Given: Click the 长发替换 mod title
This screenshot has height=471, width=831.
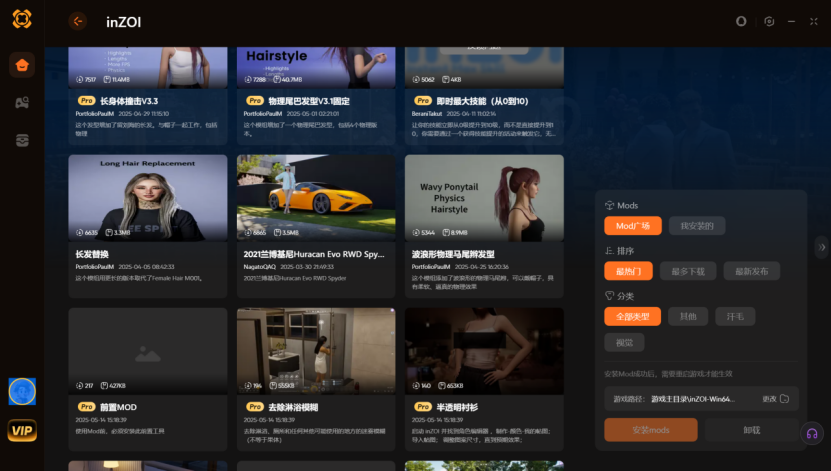Looking at the screenshot, I should click(x=92, y=254).
